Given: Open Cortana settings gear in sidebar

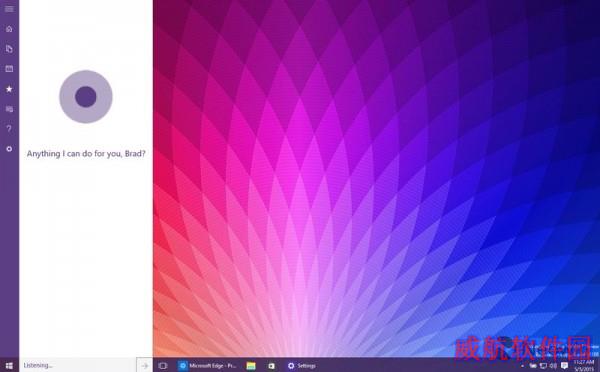Looking at the screenshot, I should (x=9, y=149).
